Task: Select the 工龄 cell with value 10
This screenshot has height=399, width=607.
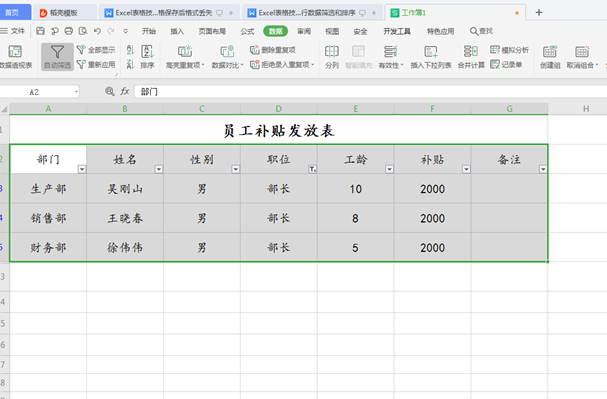Action: (356, 189)
